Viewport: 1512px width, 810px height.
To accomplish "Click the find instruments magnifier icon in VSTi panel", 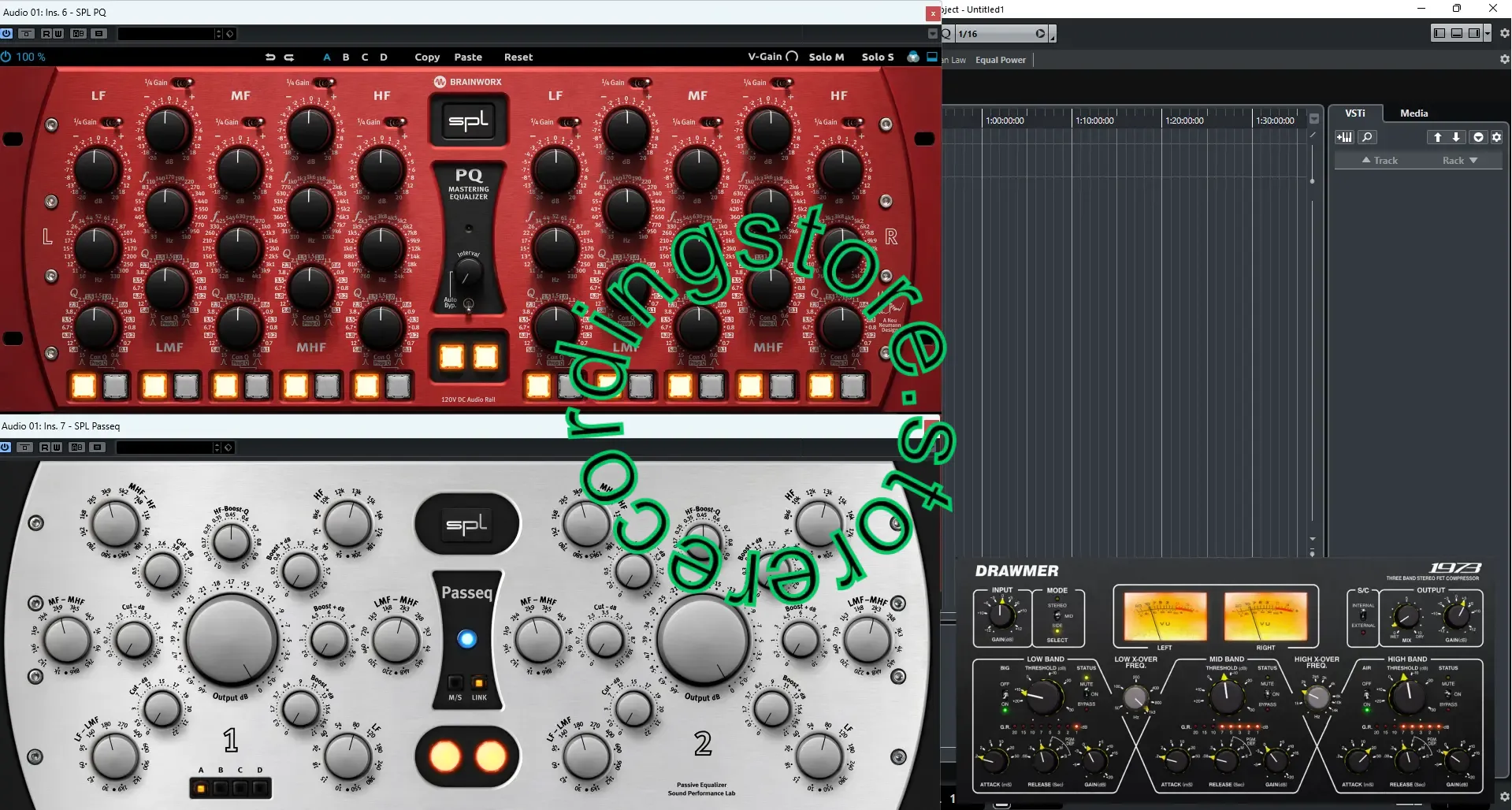I will [1367, 137].
